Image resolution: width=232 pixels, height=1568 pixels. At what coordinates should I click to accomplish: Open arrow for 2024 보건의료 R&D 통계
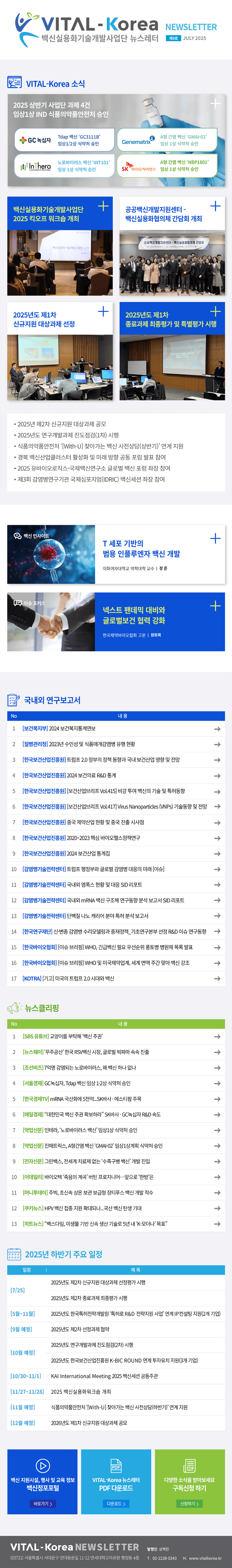tap(217, 776)
